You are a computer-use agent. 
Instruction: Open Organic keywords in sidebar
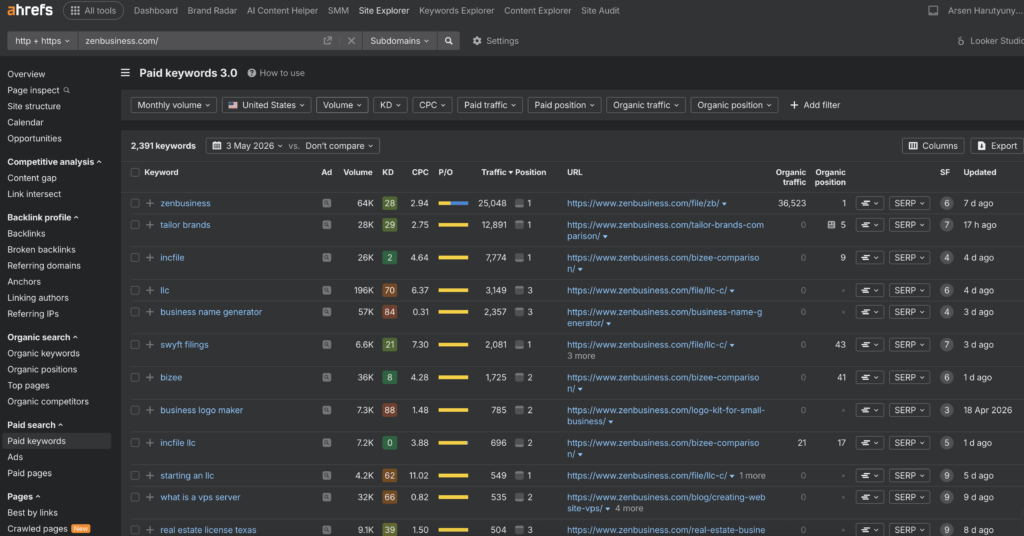(43, 353)
